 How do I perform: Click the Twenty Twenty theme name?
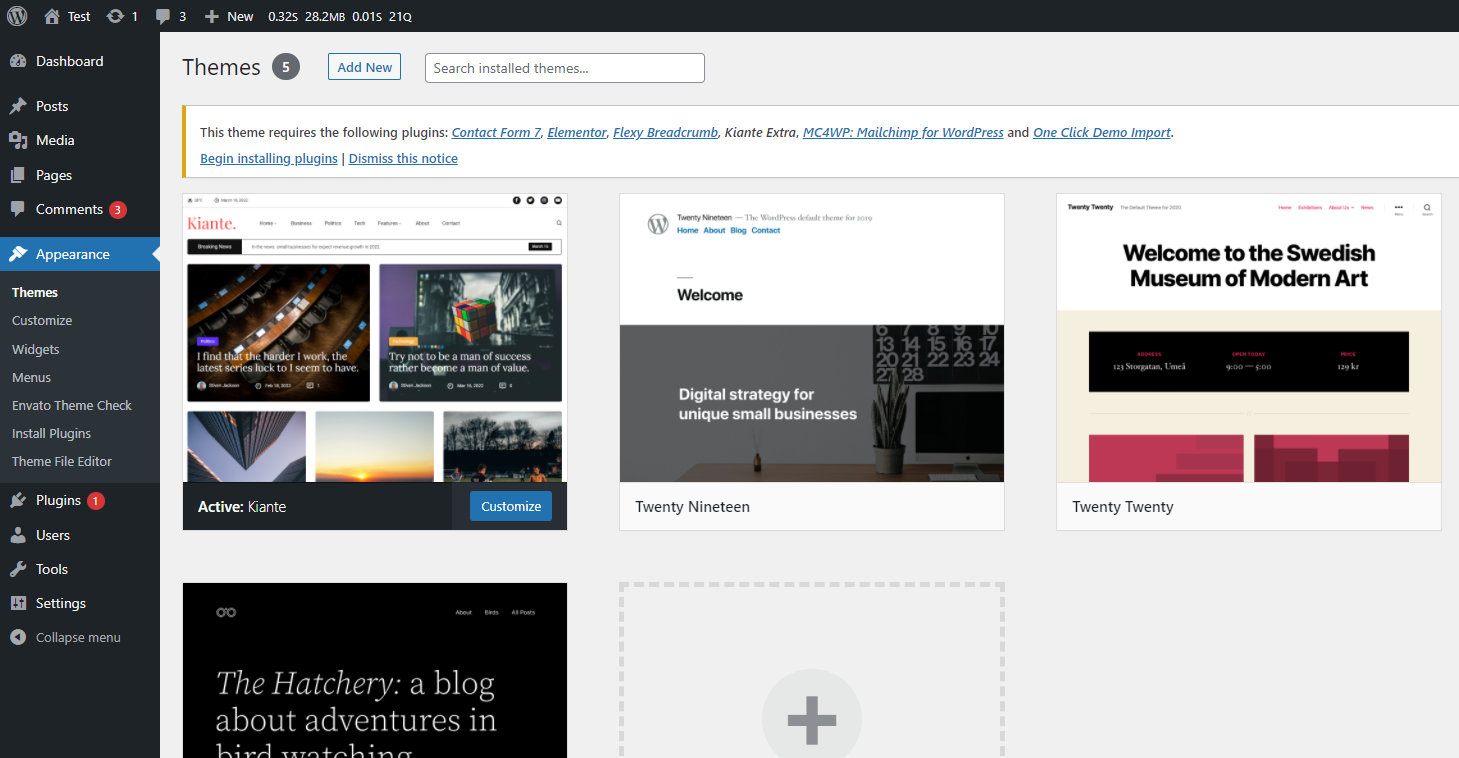coord(1123,507)
